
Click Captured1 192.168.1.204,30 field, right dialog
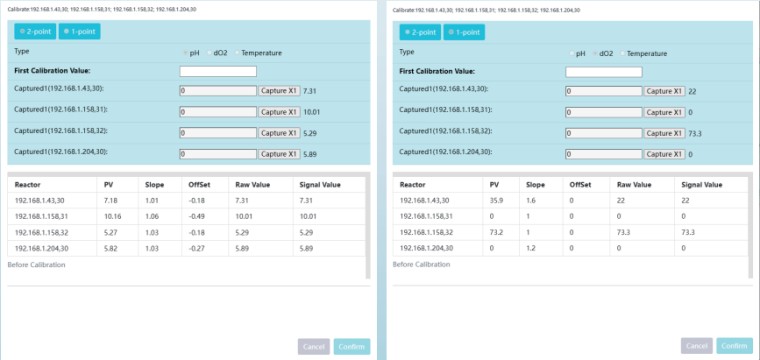(x=604, y=155)
